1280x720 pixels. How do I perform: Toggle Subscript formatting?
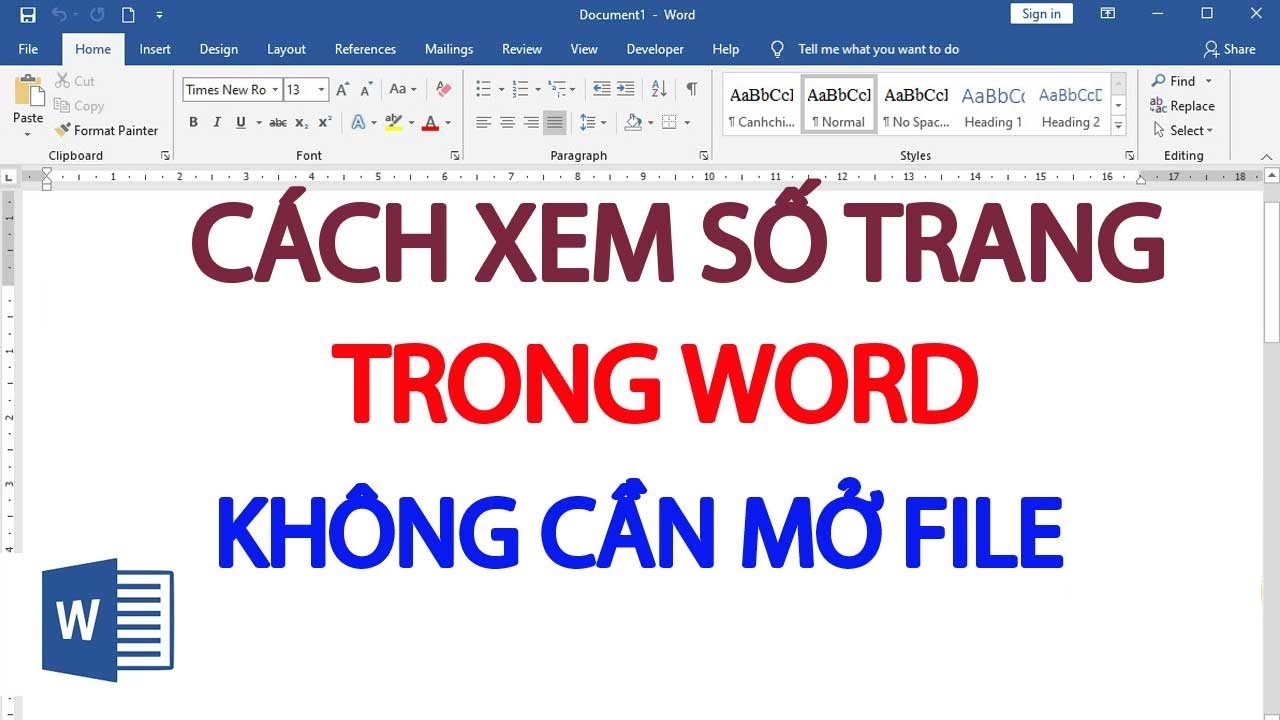(302, 122)
